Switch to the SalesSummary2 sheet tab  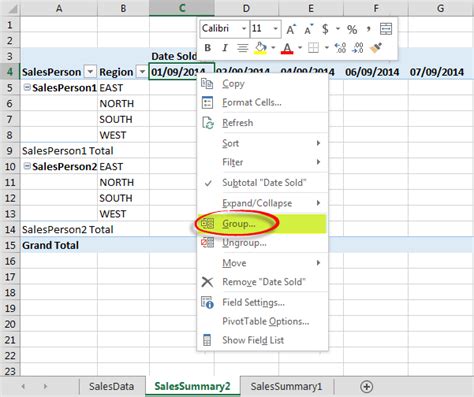point(192,386)
